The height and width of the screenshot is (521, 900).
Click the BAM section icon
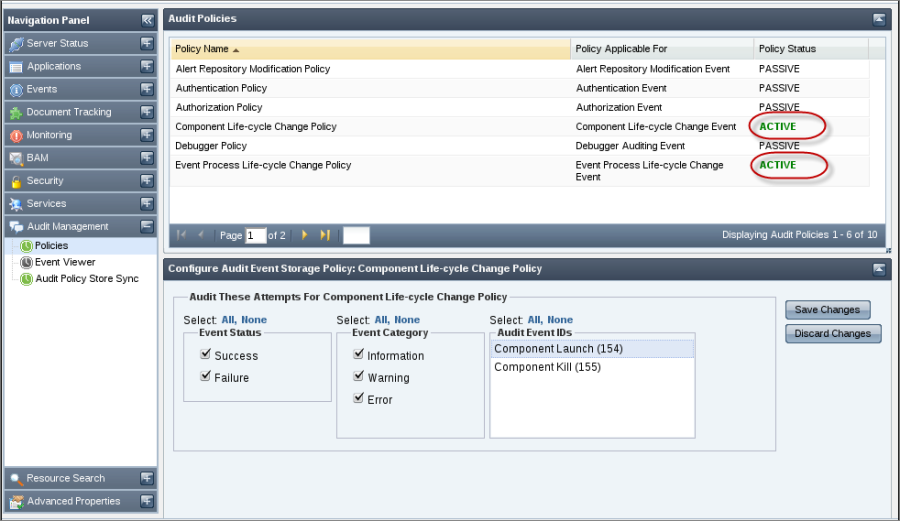coord(16,159)
